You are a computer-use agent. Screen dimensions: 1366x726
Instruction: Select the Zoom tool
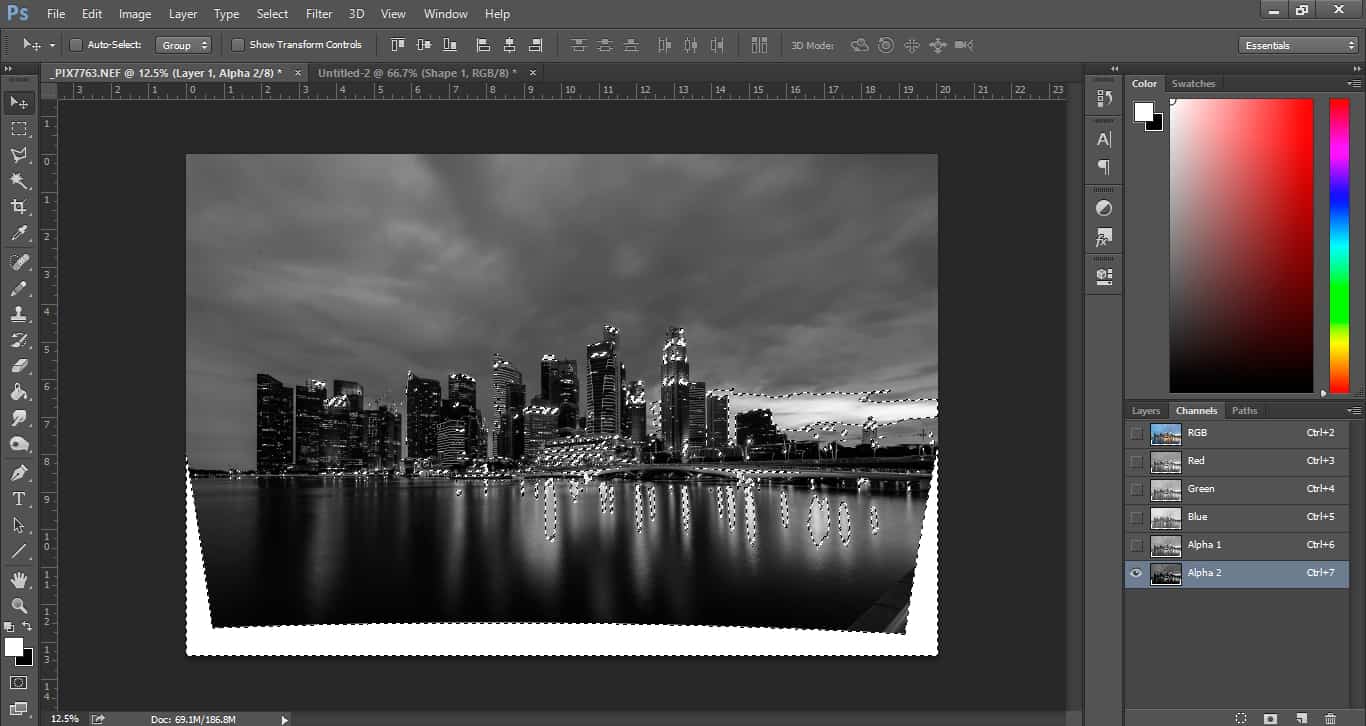tap(19, 605)
